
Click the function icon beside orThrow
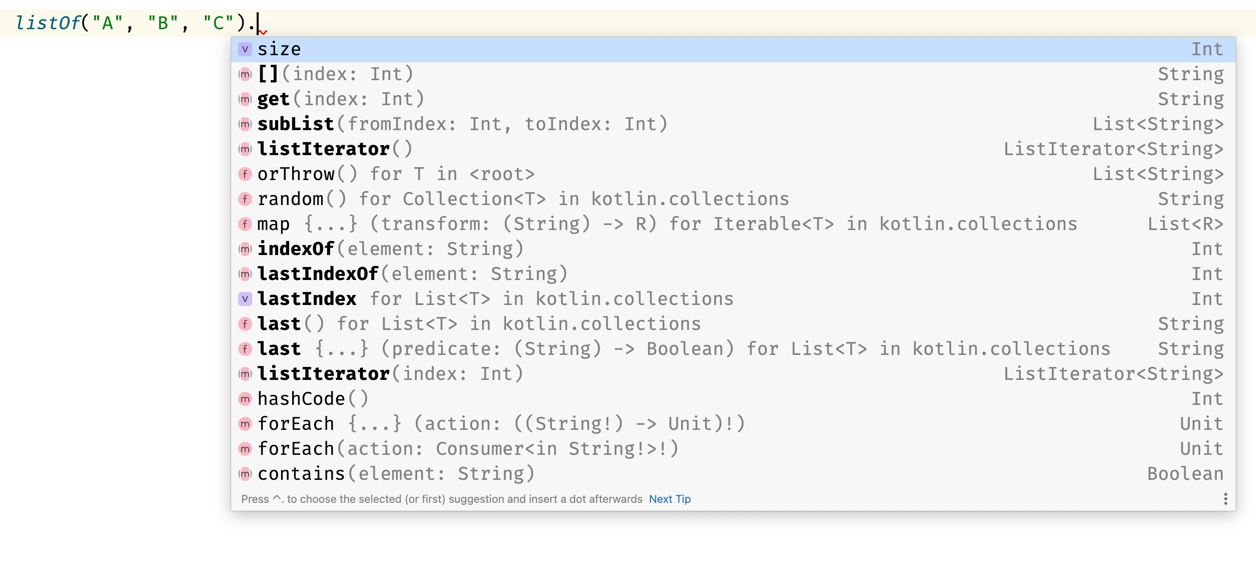pos(245,174)
